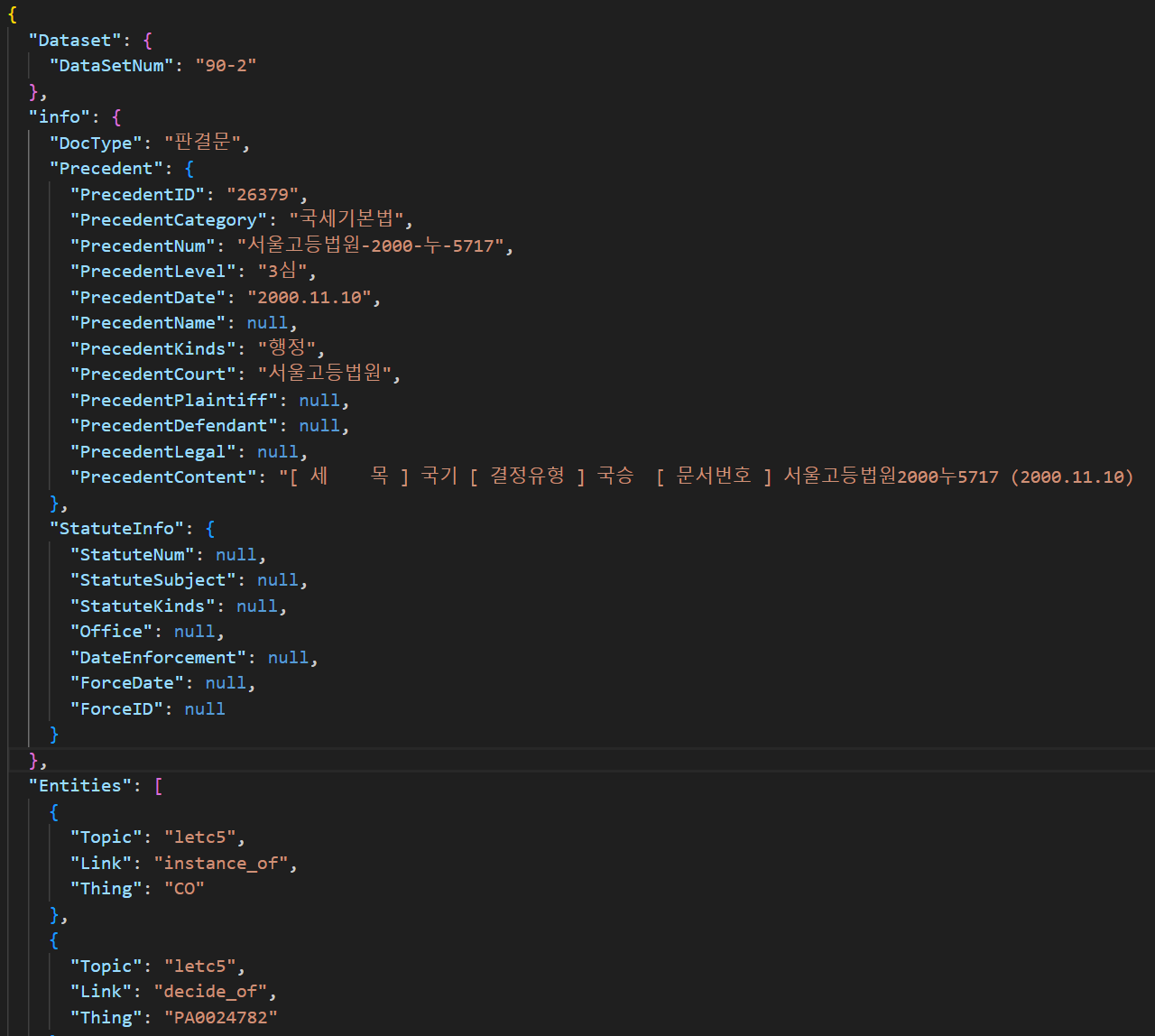Click the null value of DateEnforcement

point(288,658)
